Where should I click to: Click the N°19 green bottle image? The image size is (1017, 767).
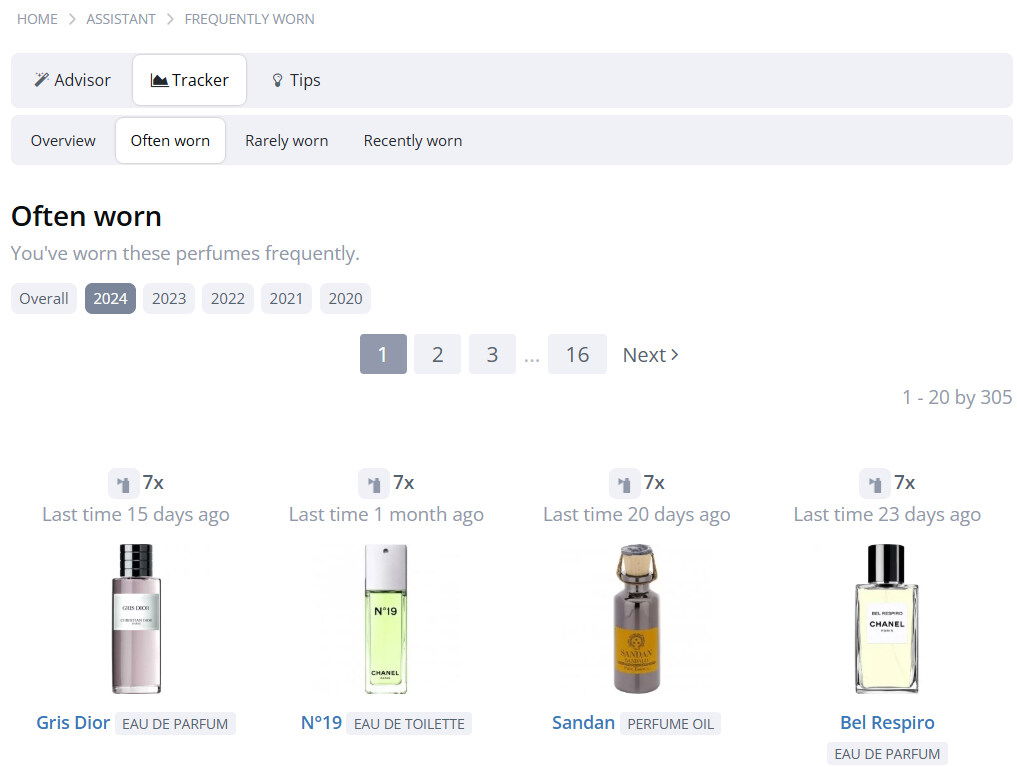[386, 619]
